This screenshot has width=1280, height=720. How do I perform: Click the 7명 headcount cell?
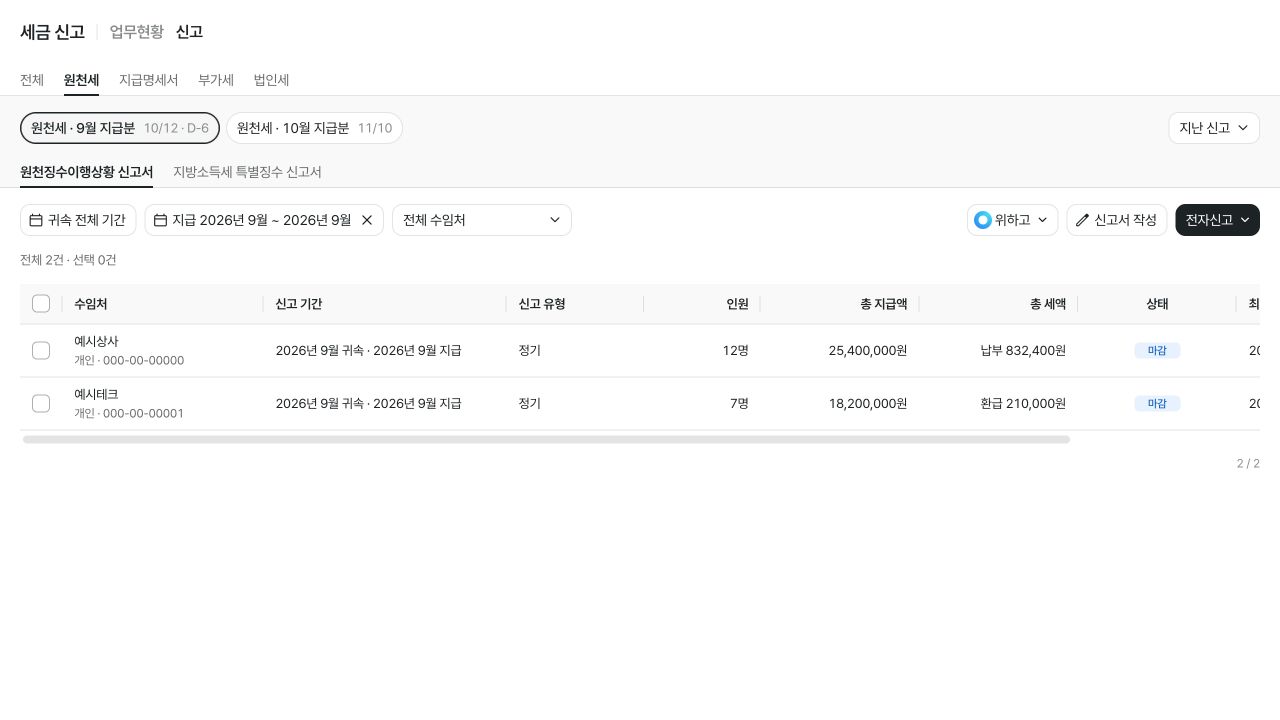[x=739, y=404]
